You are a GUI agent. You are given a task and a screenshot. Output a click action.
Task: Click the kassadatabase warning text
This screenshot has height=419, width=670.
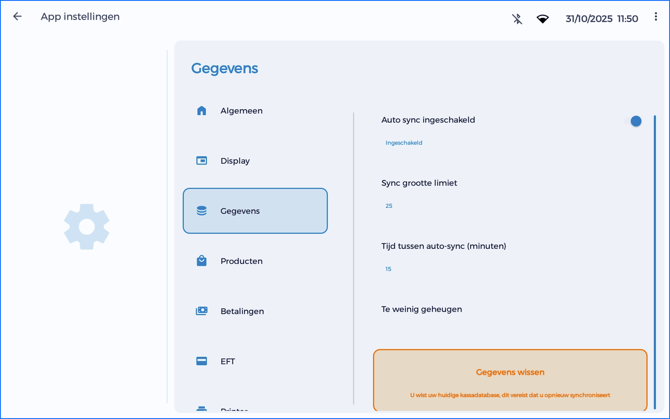[x=510, y=395]
